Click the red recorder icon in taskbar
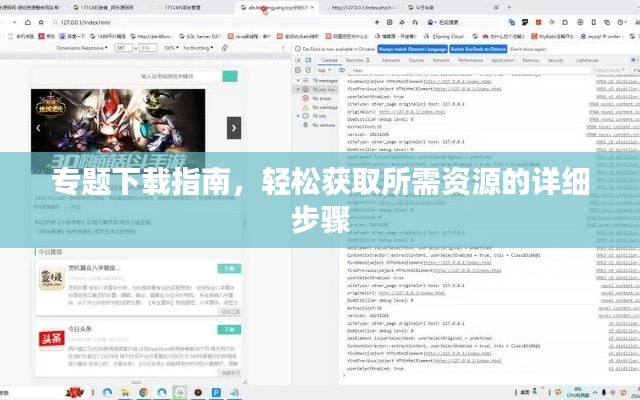The width and height of the screenshot is (640, 400). (x=198, y=393)
